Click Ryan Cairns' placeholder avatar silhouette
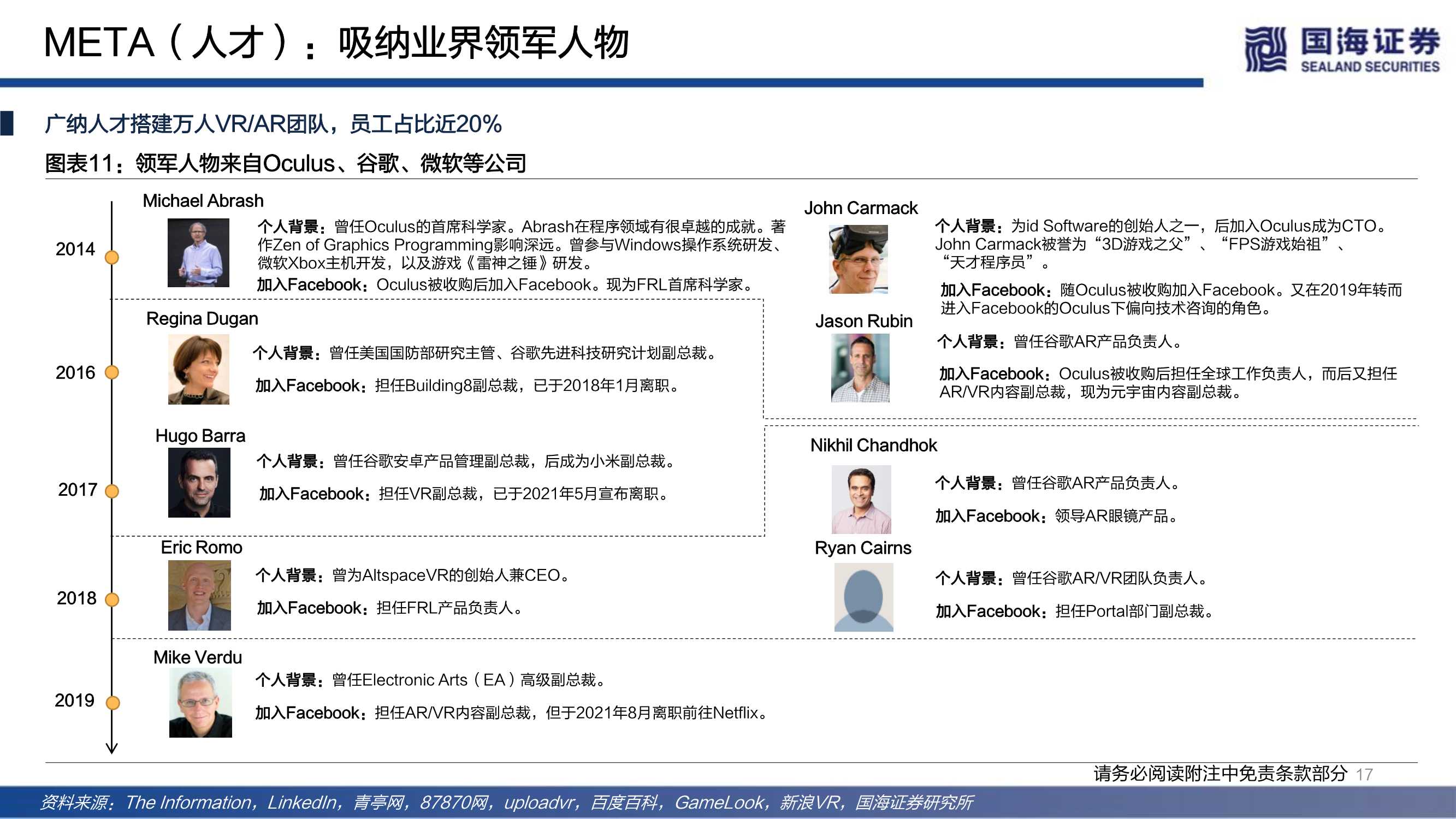 pyautogui.click(x=863, y=597)
